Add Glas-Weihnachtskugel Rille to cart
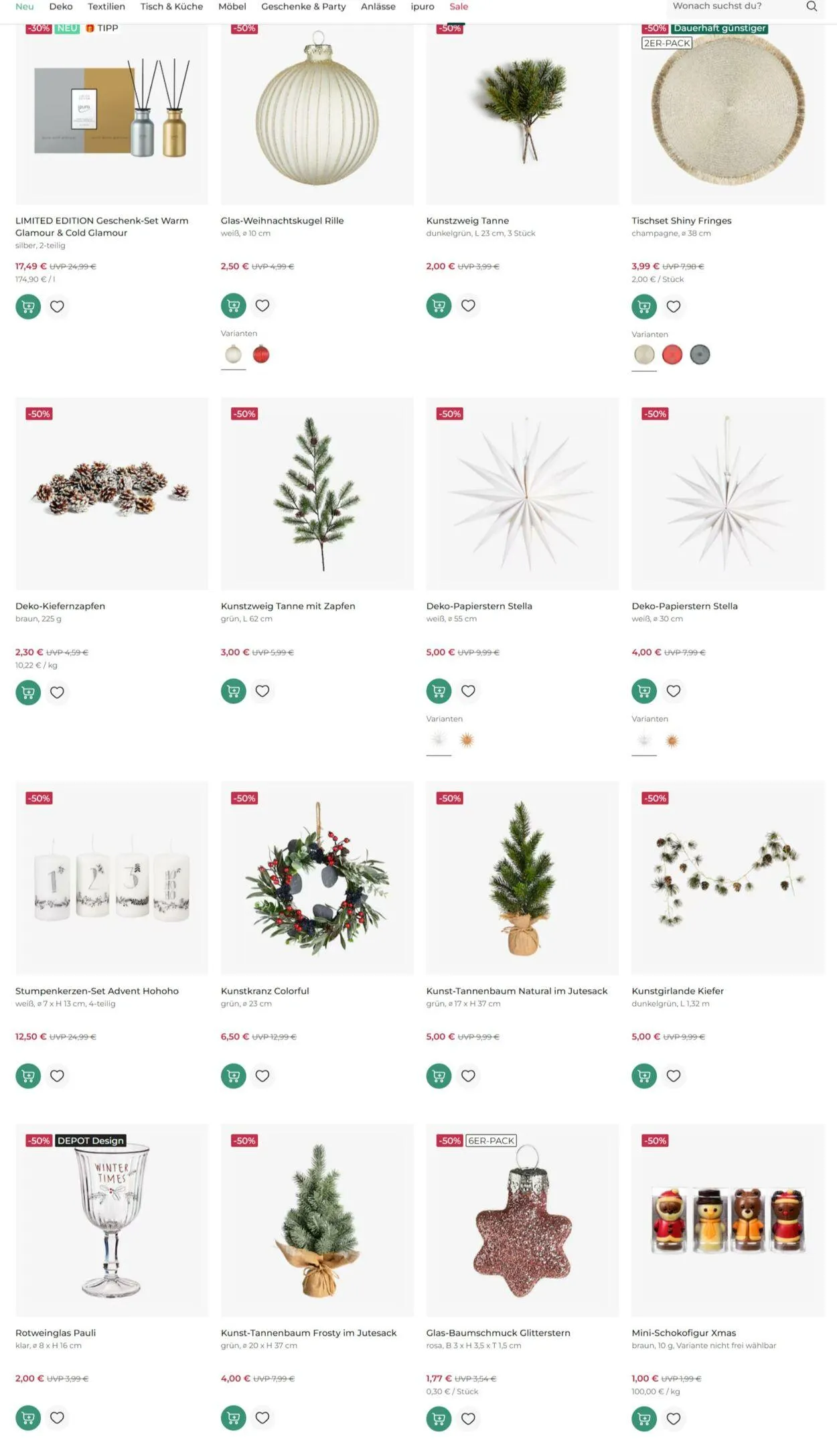Screen dimensions: 837x1456 [x=233, y=306]
